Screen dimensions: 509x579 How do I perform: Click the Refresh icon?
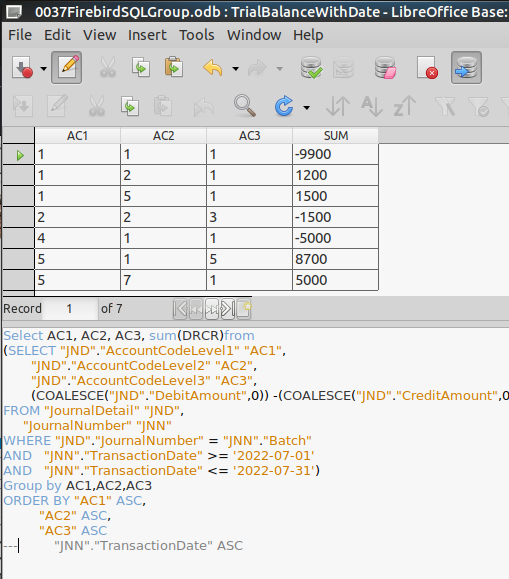(284, 106)
